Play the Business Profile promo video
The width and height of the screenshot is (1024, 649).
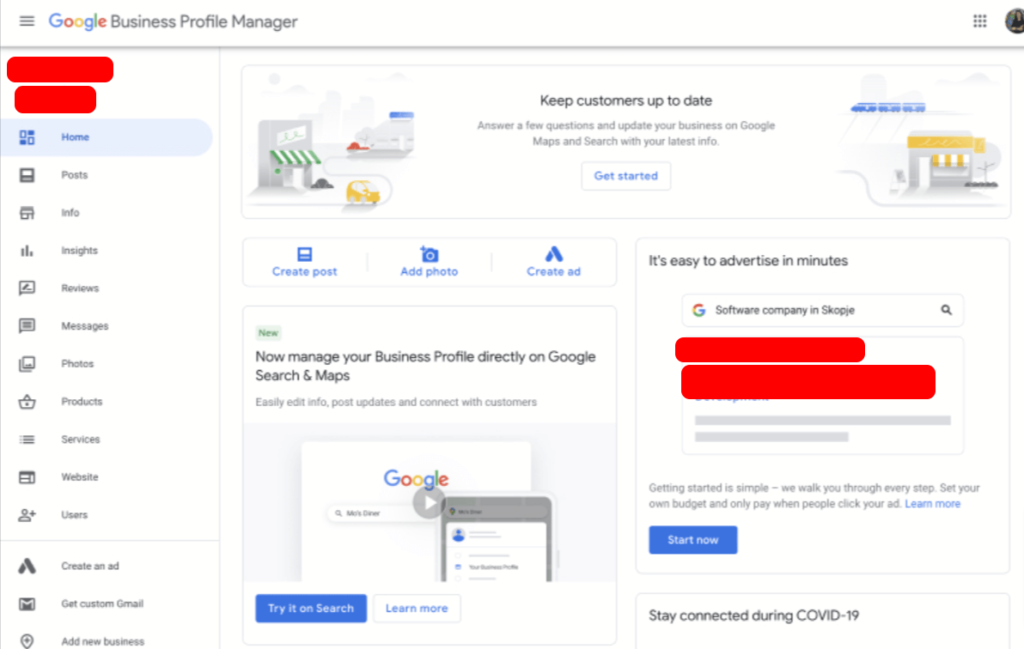429,503
